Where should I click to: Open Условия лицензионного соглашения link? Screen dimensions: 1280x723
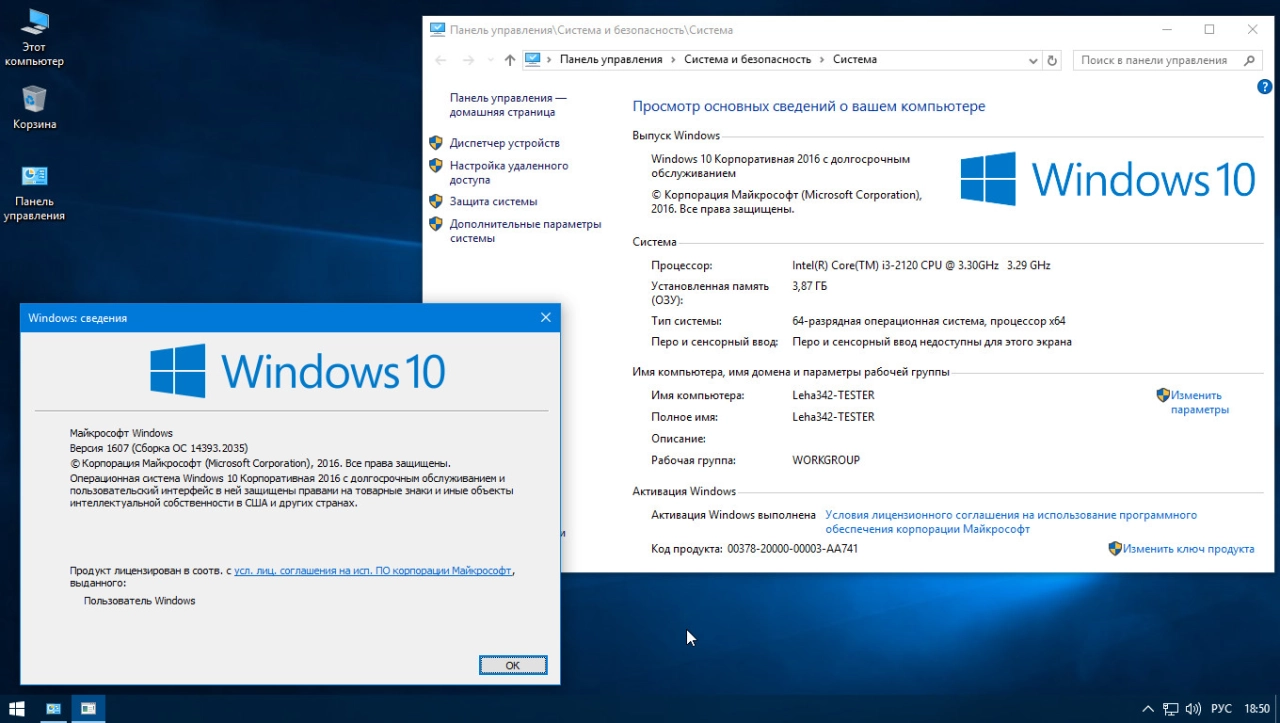click(x=1011, y=522)
